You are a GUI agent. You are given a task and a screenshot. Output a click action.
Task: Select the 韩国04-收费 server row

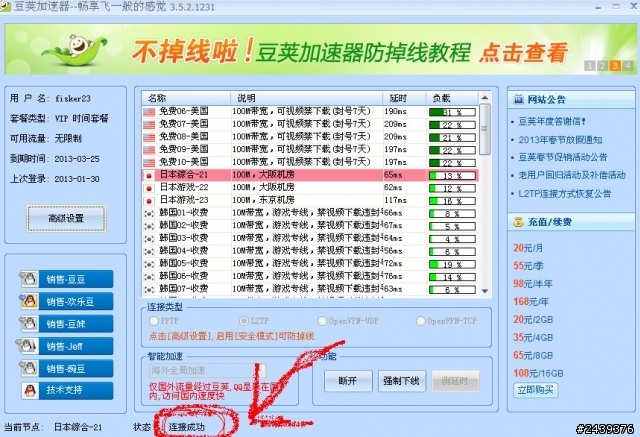click(x=310, y=251)
